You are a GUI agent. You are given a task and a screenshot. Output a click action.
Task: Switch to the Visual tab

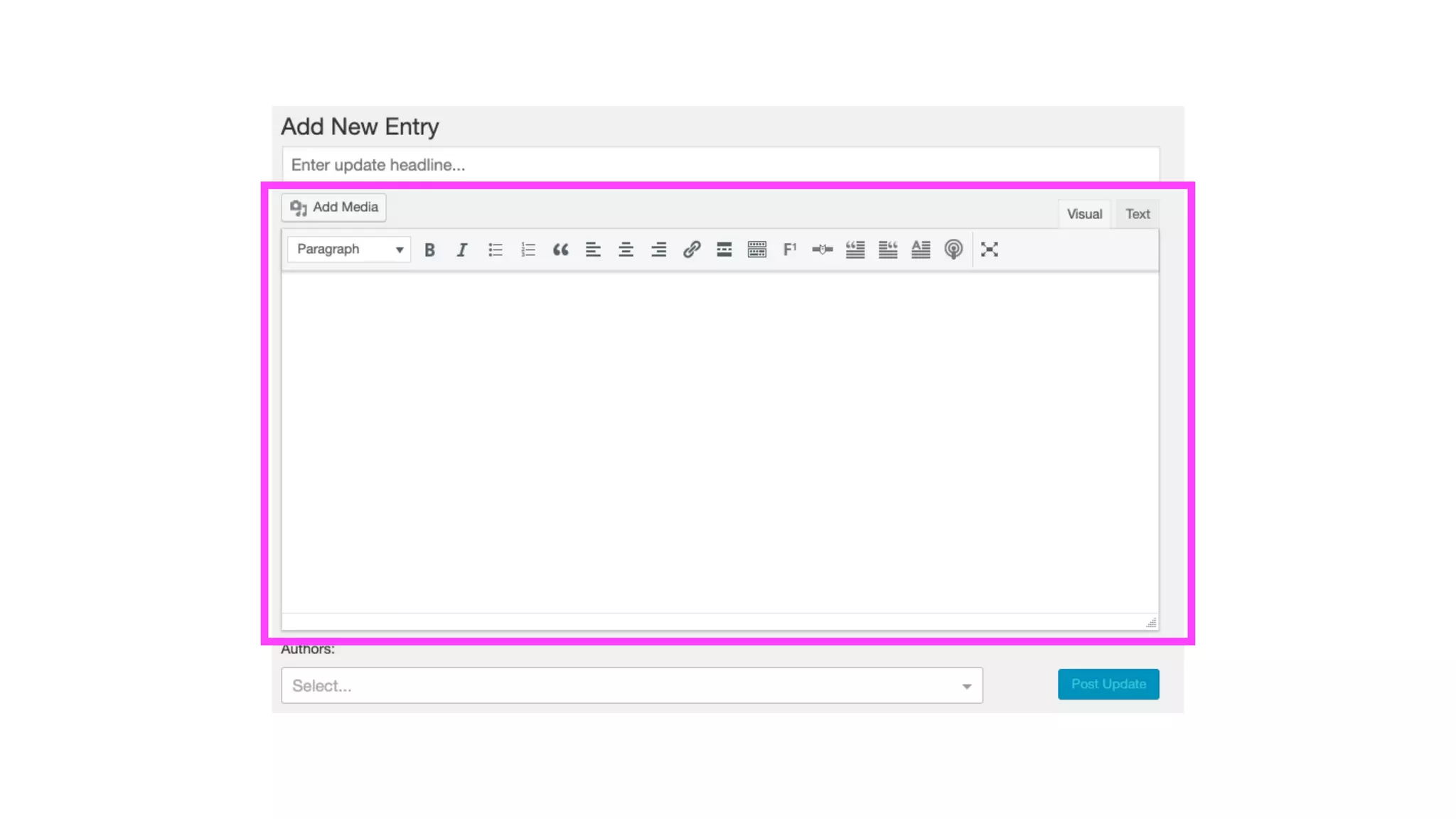[1083, 214]
